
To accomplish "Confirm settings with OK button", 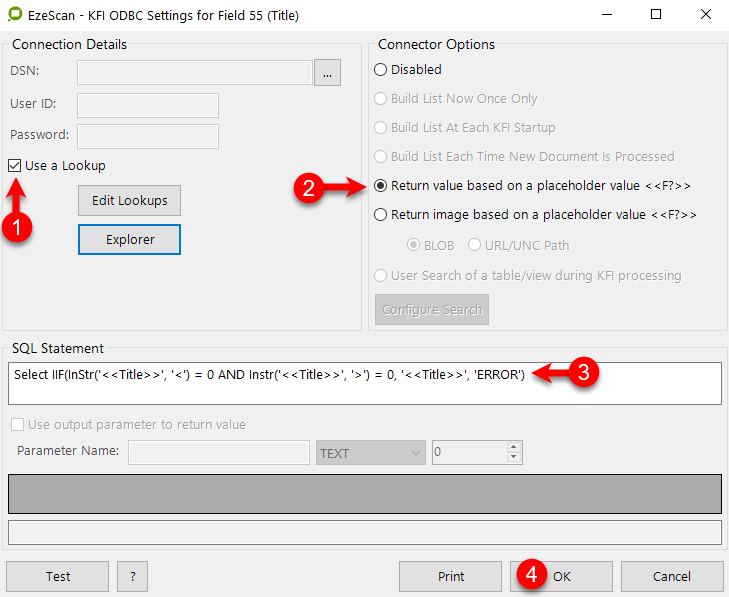I will pos(562,576).
